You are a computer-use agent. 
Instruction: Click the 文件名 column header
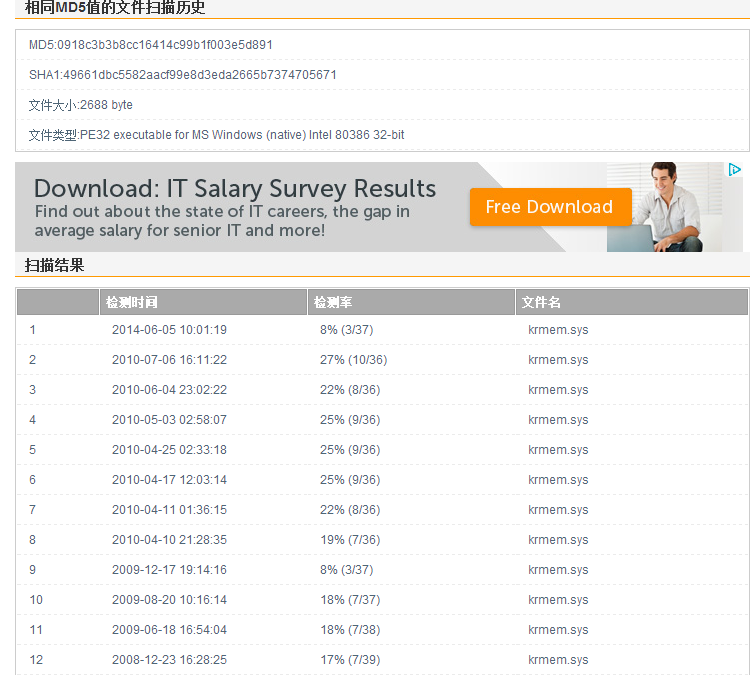click(632, 302)
